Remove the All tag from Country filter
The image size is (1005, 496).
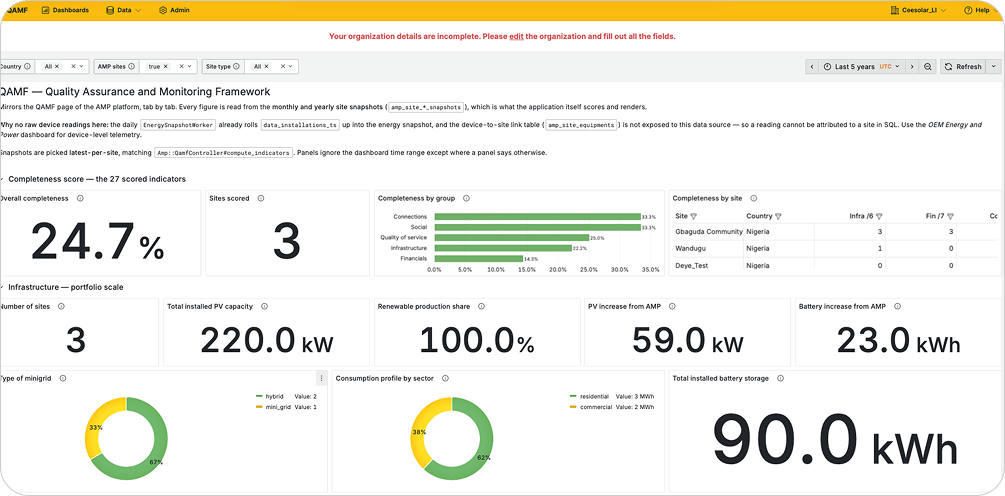point(56,67)
